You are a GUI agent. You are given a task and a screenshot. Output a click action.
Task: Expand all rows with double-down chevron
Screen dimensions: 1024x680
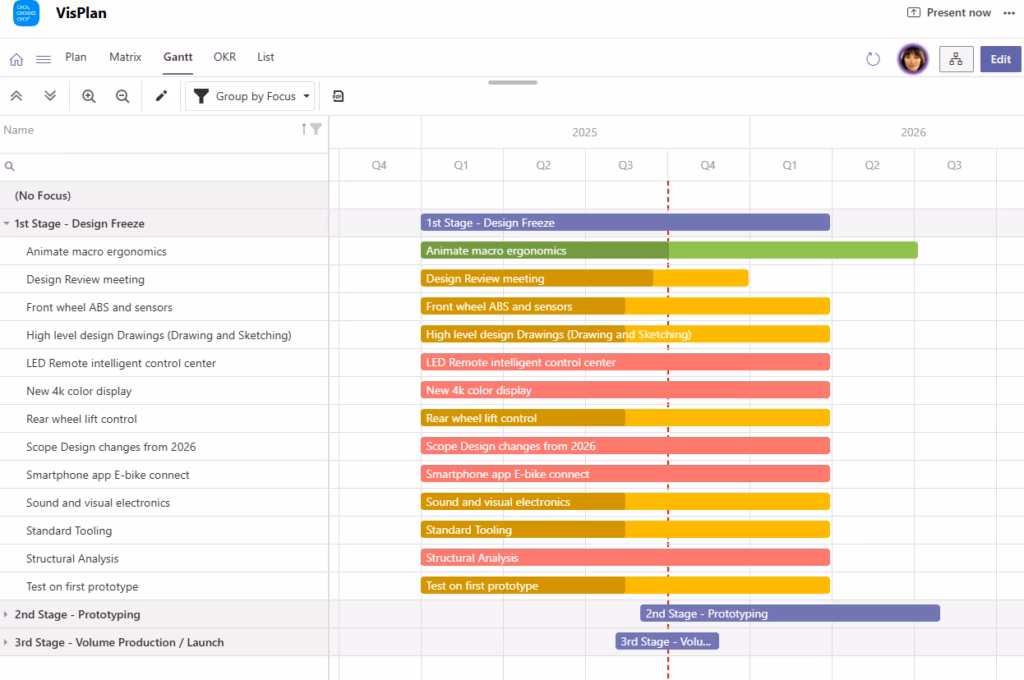(x=50, y=96)
